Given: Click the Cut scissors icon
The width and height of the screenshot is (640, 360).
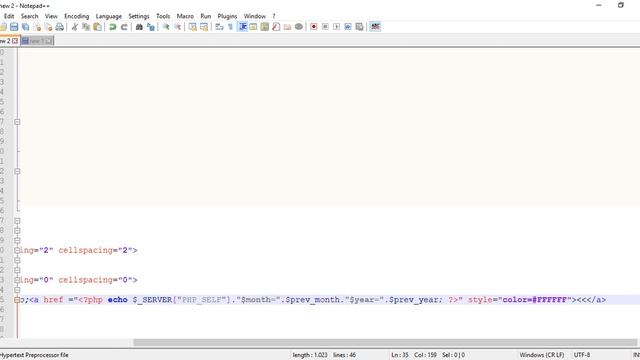Looking at the screenshot, I should 75,27.
